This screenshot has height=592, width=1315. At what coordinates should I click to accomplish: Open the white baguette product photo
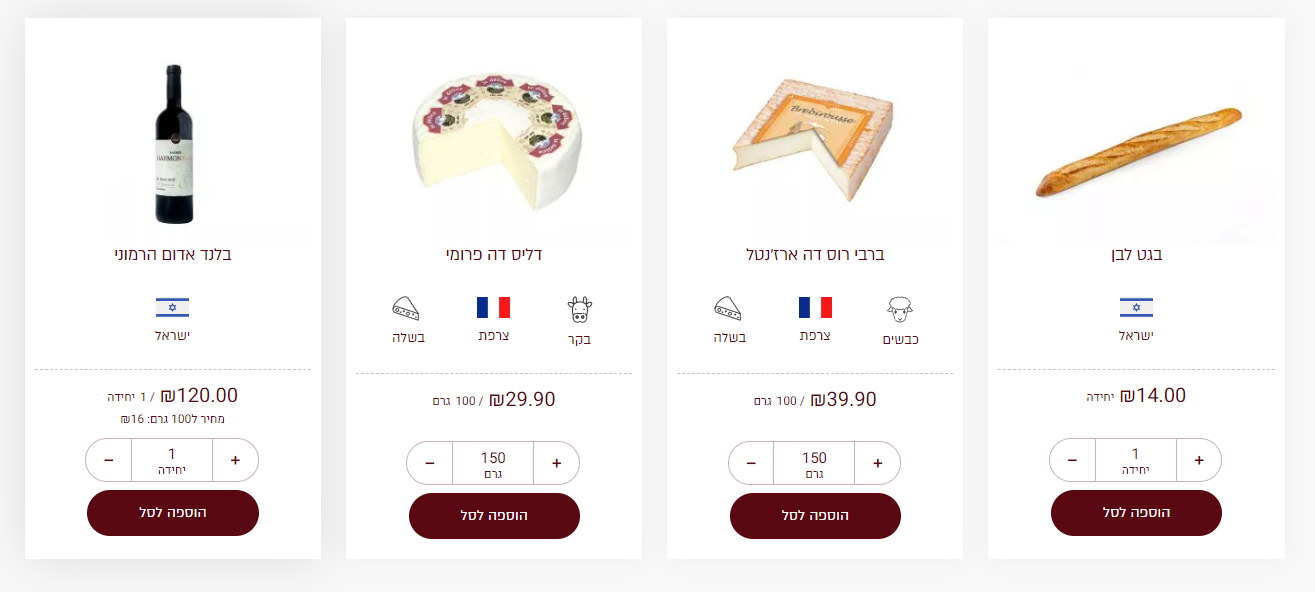tap(1136, 152)
